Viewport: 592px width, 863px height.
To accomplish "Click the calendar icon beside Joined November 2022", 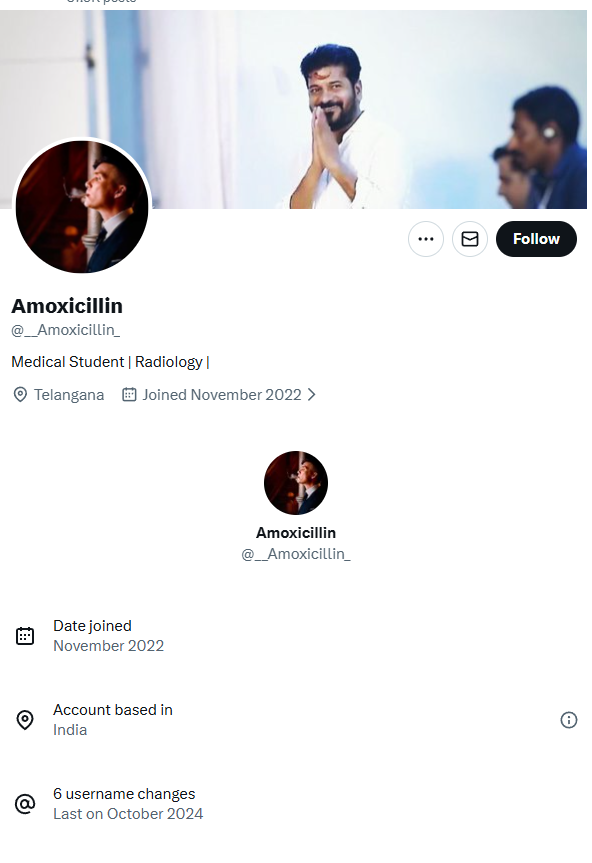I will [129, 395].
